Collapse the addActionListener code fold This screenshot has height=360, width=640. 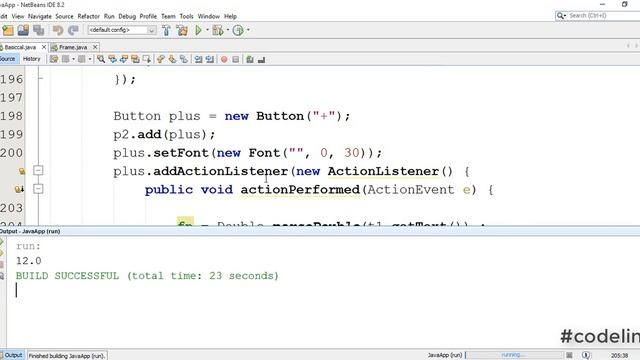(38, 170)
